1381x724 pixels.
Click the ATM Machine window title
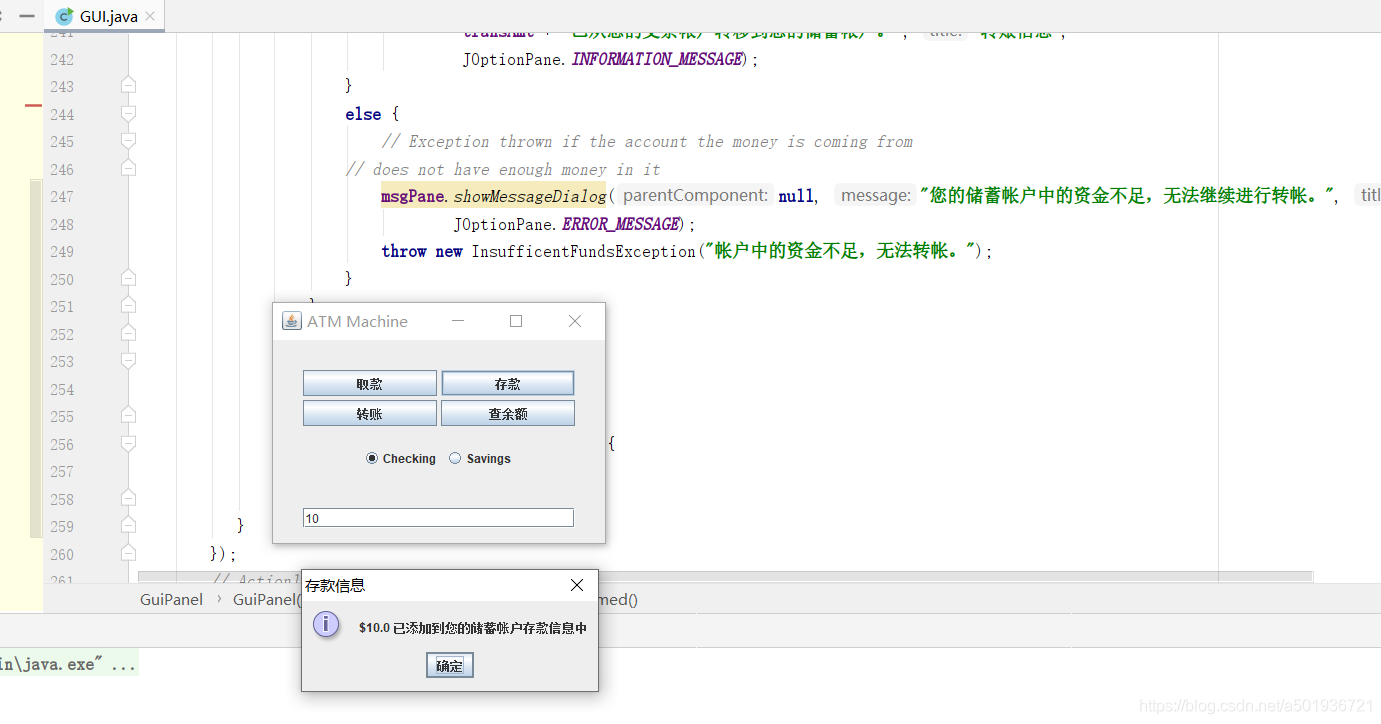pyautogui.click(x=357, y=321)
